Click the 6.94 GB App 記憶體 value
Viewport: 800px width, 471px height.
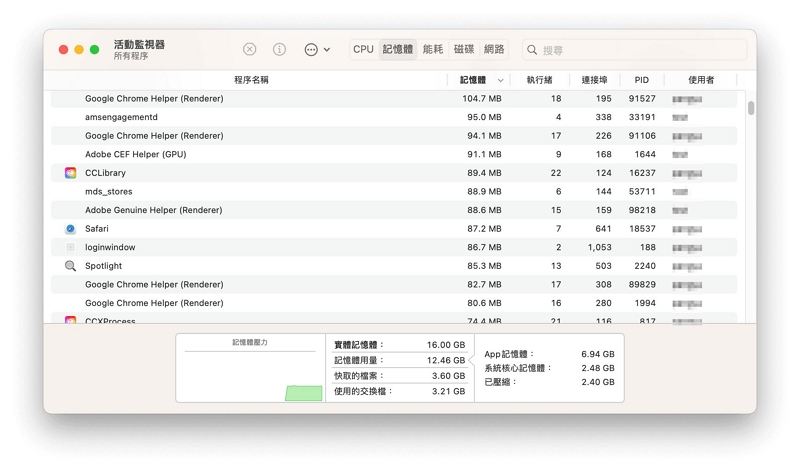pos(597,354)
